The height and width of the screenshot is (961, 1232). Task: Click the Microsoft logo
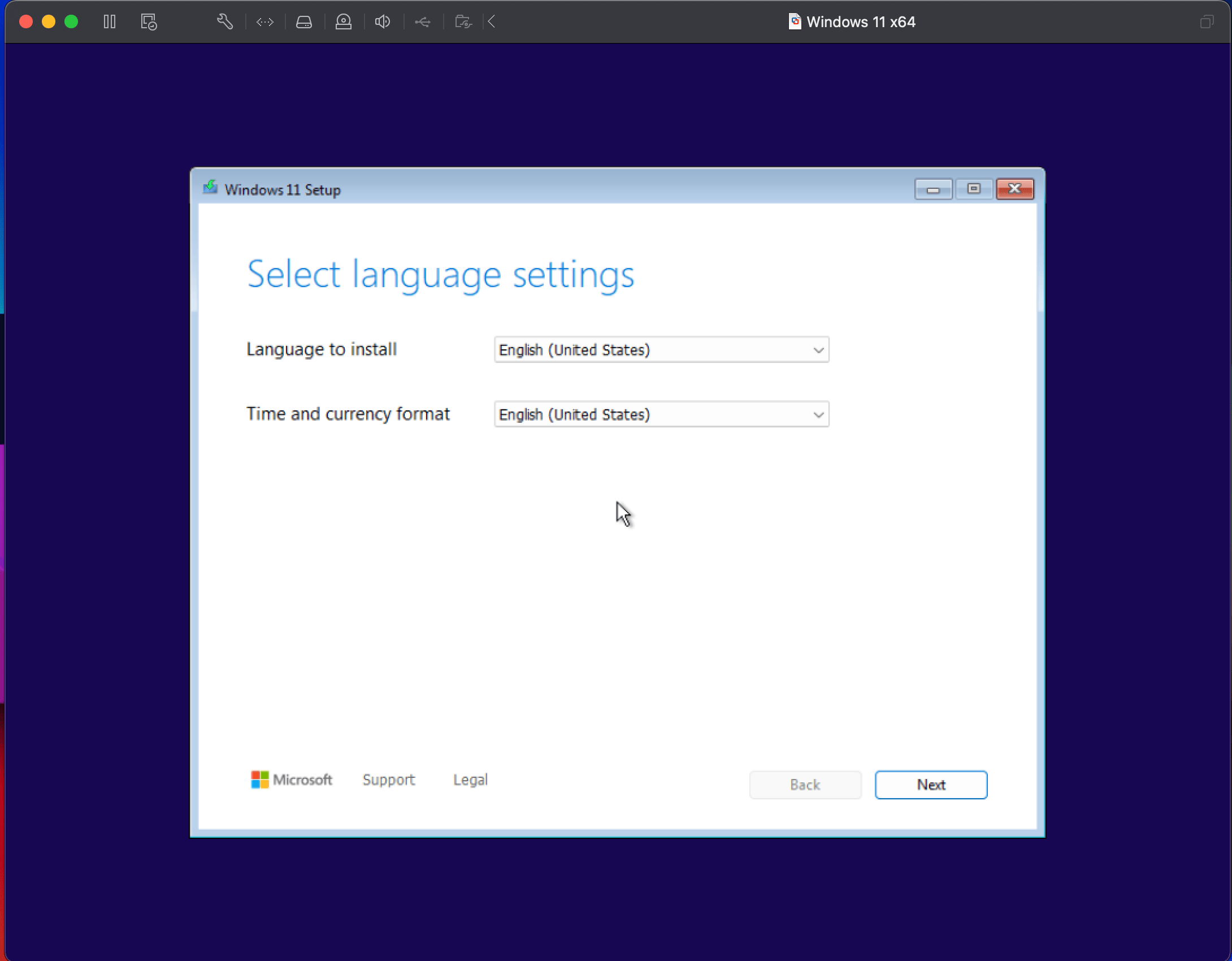(x=292, y=780)
